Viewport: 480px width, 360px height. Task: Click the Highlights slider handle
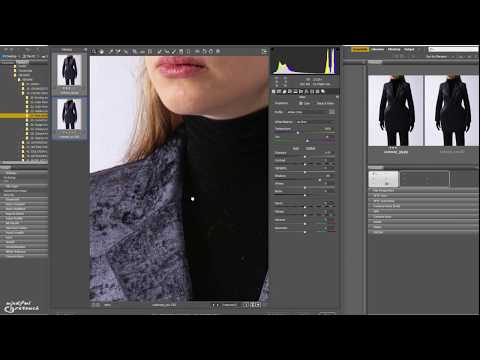click(305, 172)
